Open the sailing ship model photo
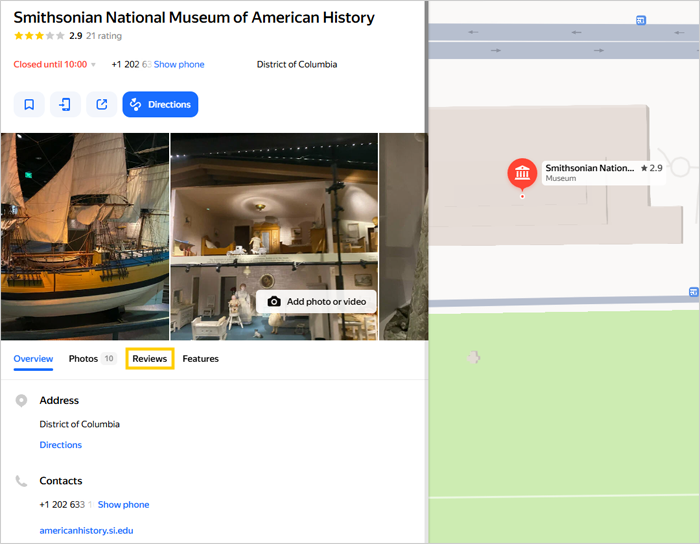Screen dimensions: 700x544 [85, 237]
